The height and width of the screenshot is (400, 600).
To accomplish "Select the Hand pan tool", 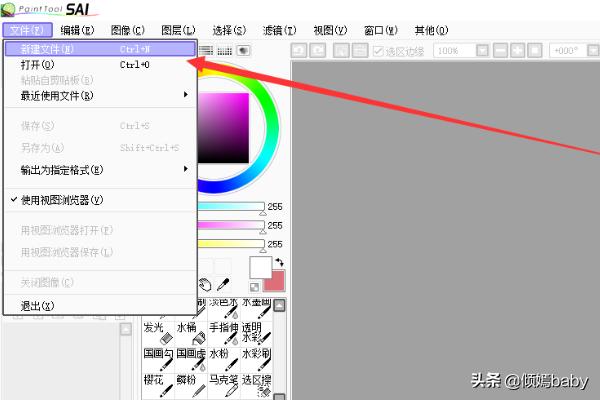I will point(205,285).
